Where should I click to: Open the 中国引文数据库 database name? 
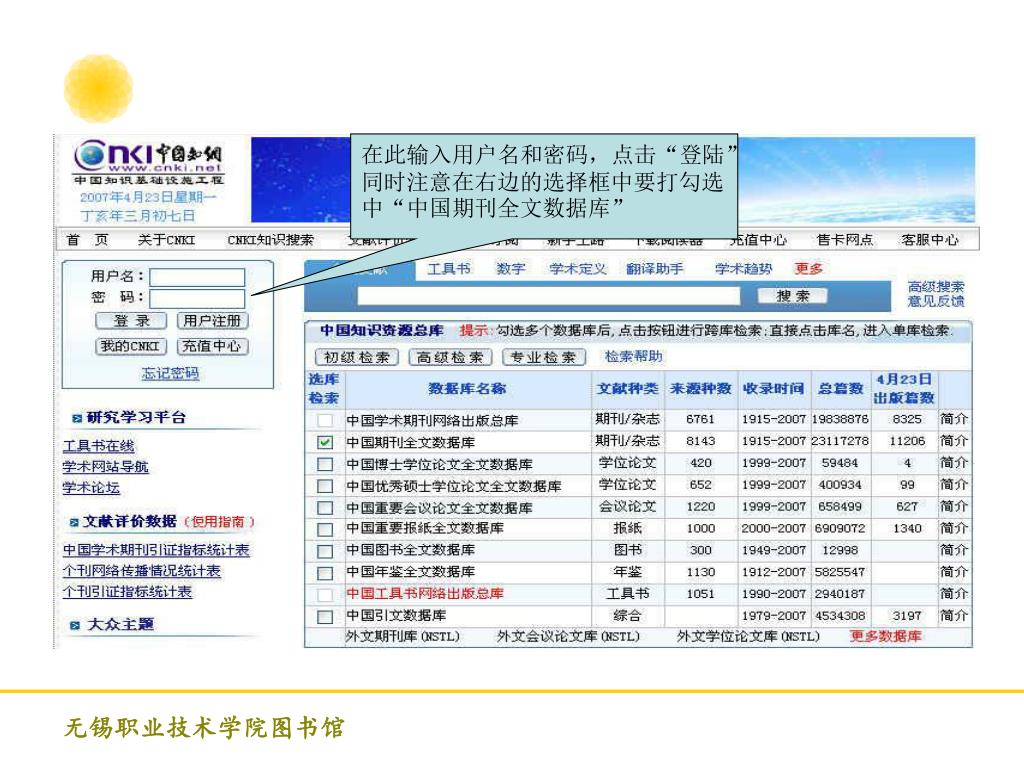(396, 615)
